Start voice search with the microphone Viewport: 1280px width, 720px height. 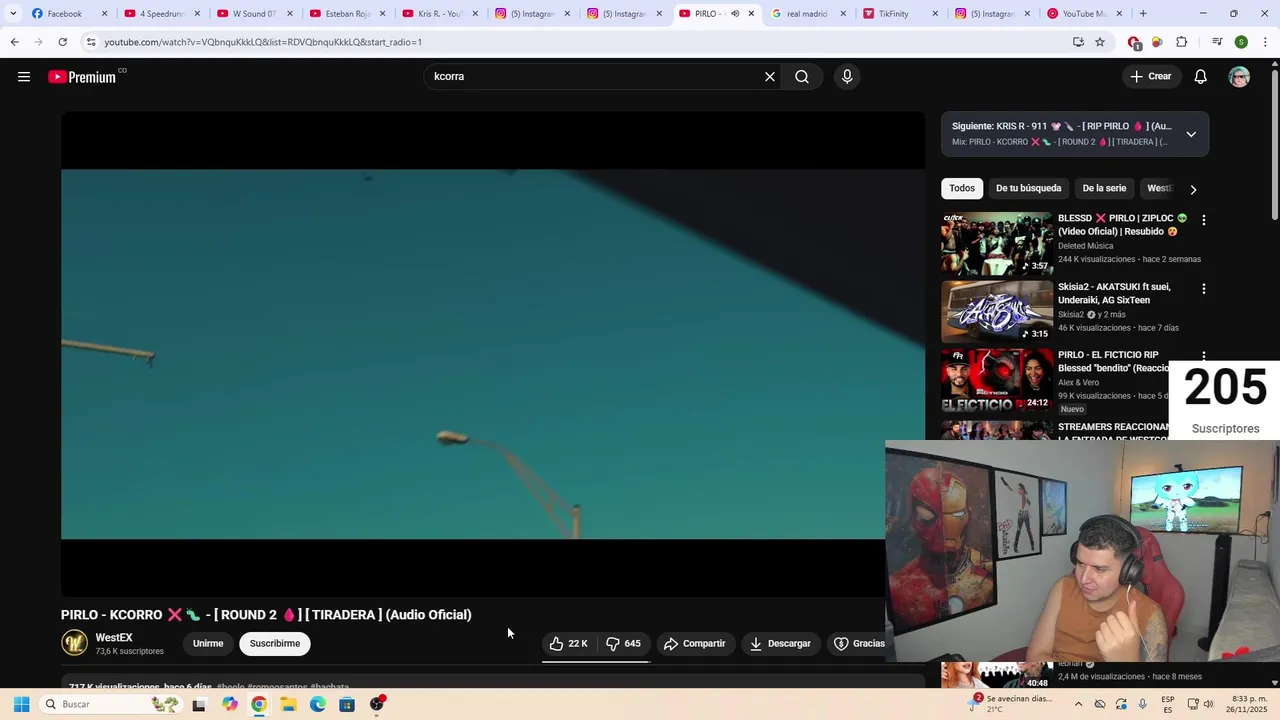click(847, 77)
